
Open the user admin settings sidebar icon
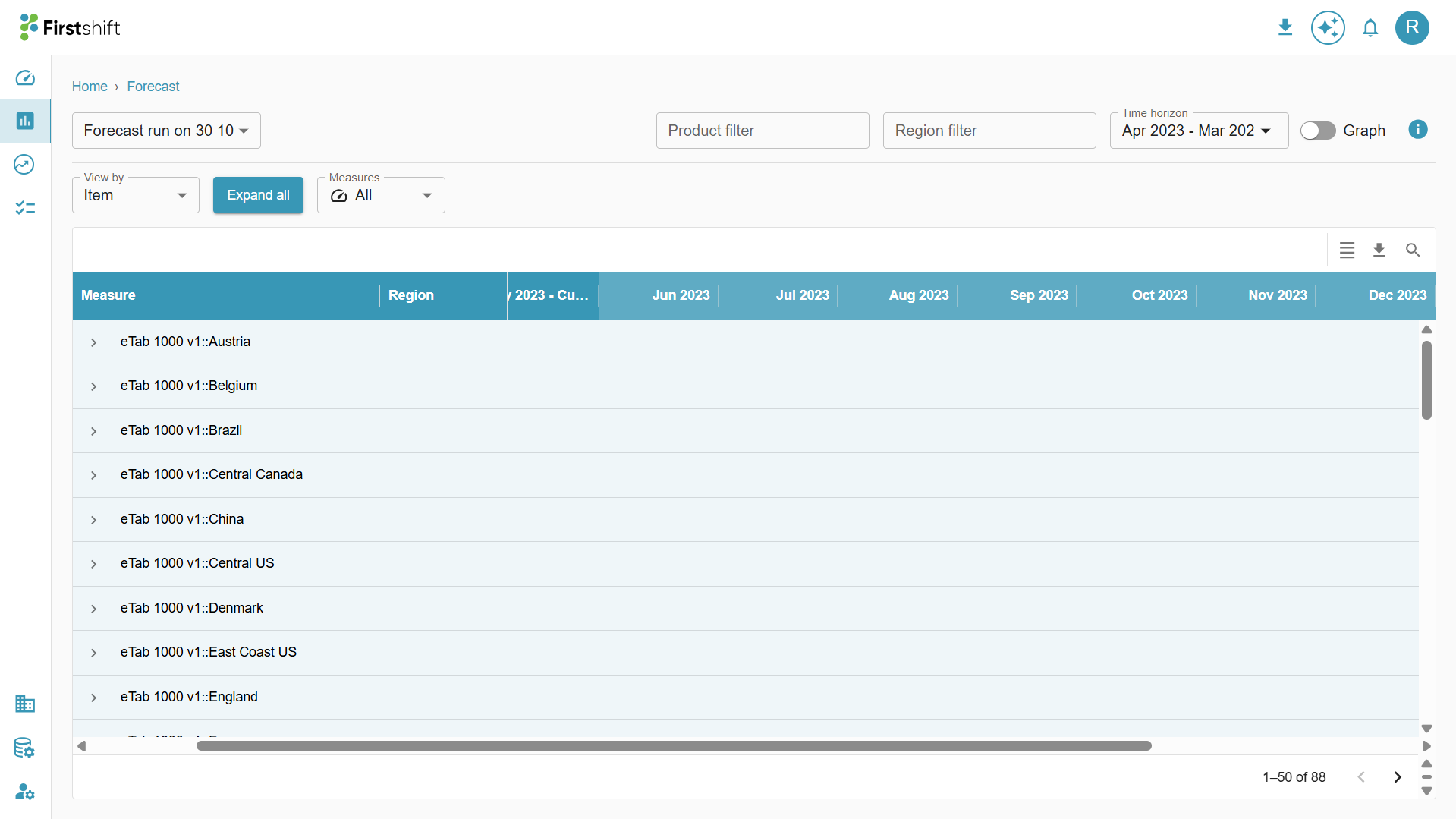click(25, 791)
